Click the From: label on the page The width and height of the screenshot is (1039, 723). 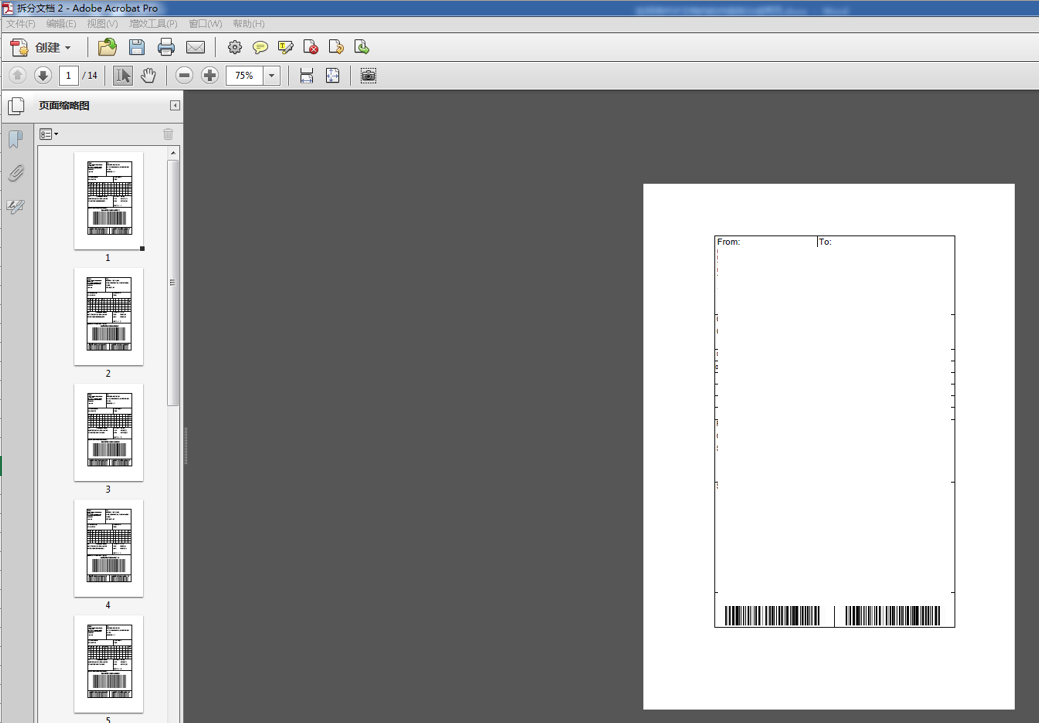pyautogui.click(x=728, y=242)
